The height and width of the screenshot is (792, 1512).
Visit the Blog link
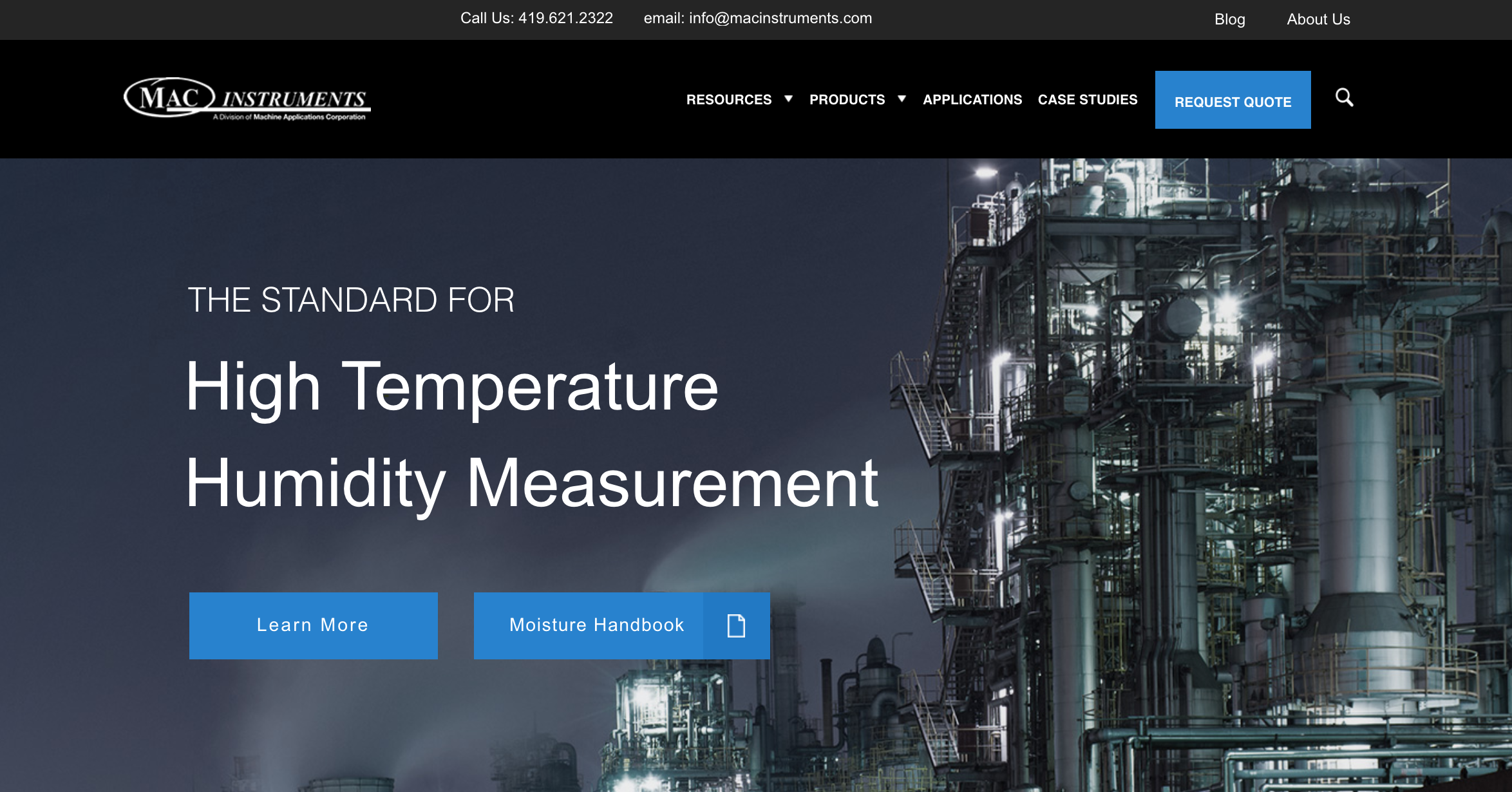tap(1230, 19)
